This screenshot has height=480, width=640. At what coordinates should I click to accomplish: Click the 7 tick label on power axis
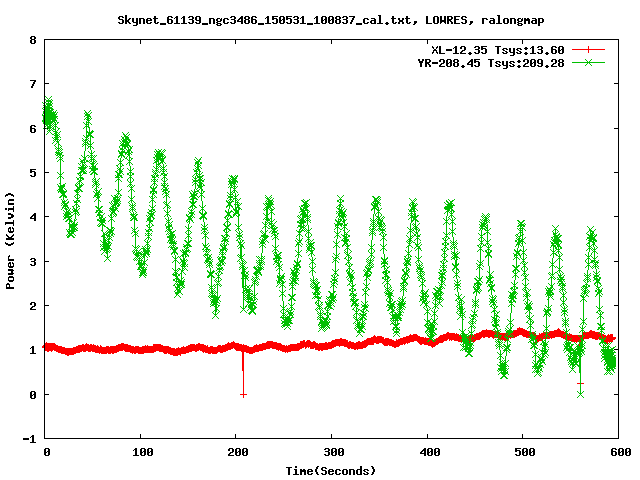coord(33,85)
